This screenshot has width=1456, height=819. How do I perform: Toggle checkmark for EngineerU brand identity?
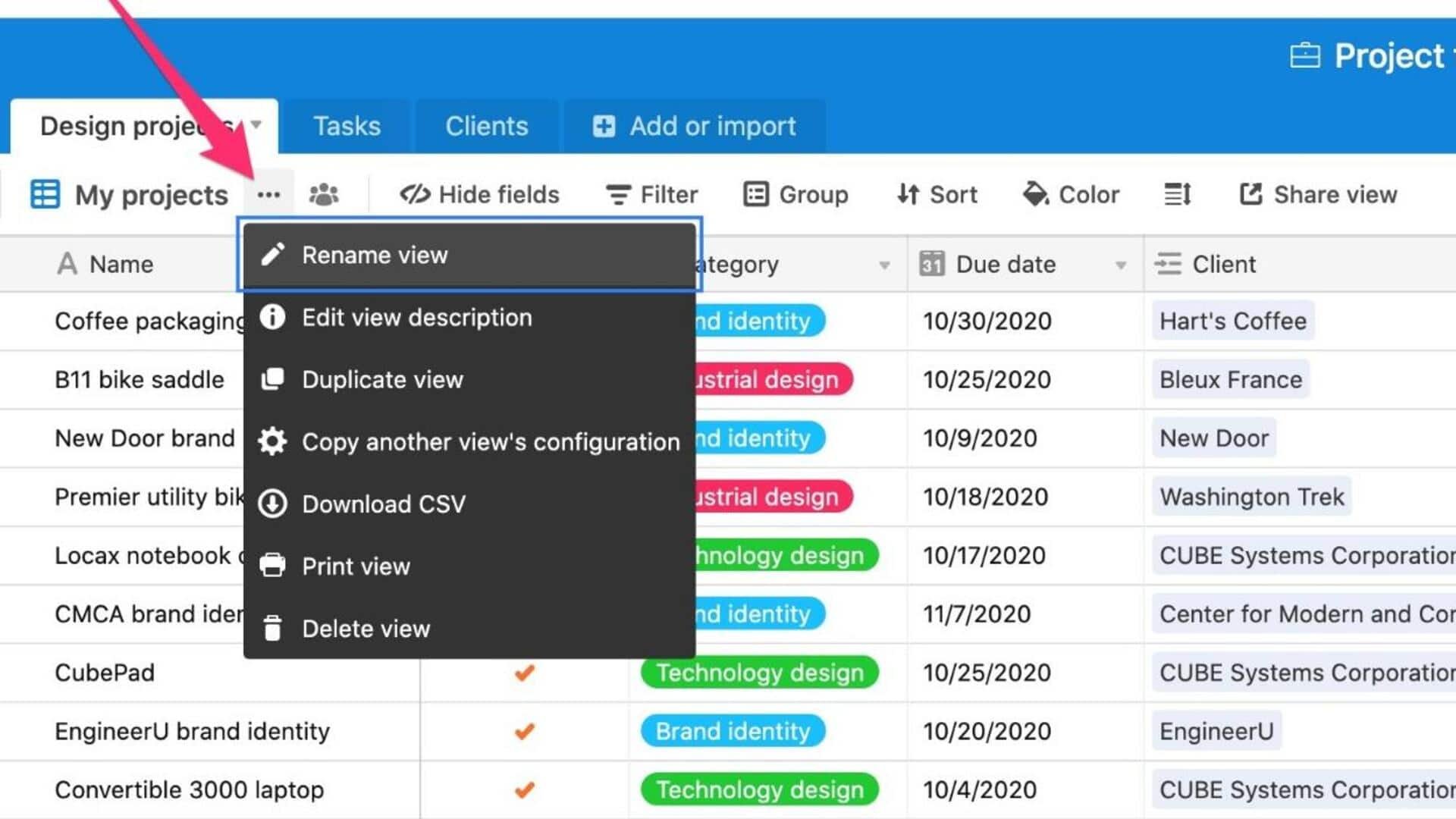(x=523, y=731)
